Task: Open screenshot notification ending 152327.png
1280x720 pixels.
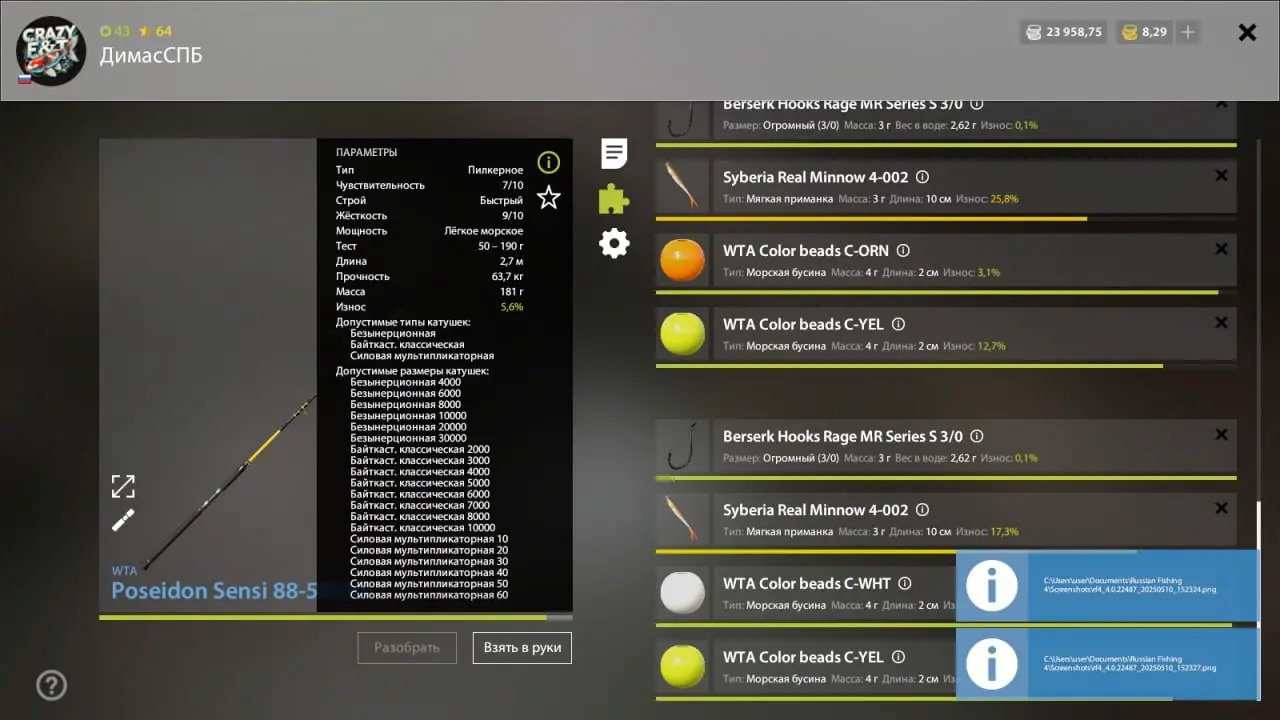Action: click(1107, 664)
